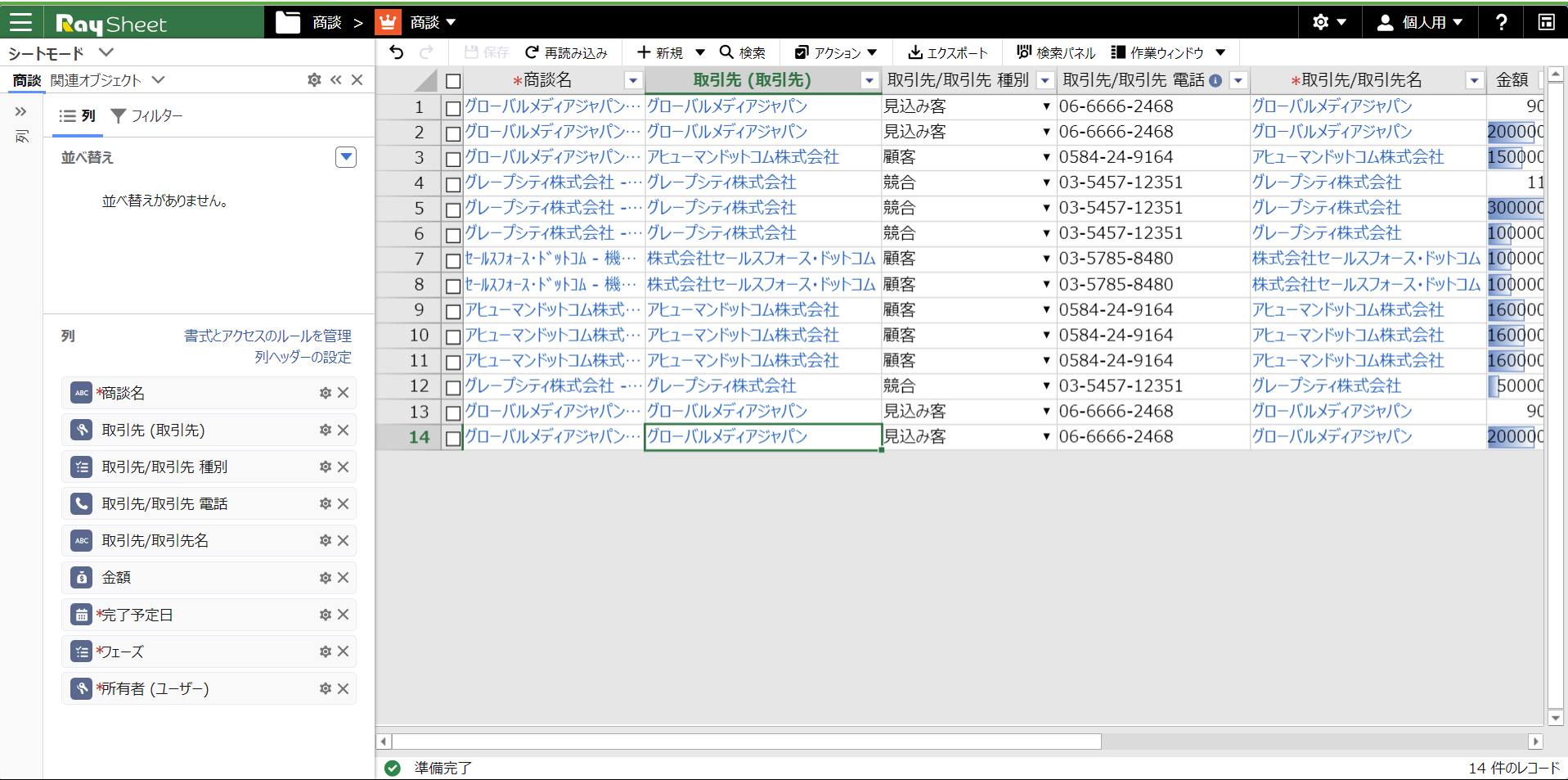This screenshot has width=1568, height=780.
Task: Click info icon in 取引先 電話 header
Action: [x=1215, y=80]
